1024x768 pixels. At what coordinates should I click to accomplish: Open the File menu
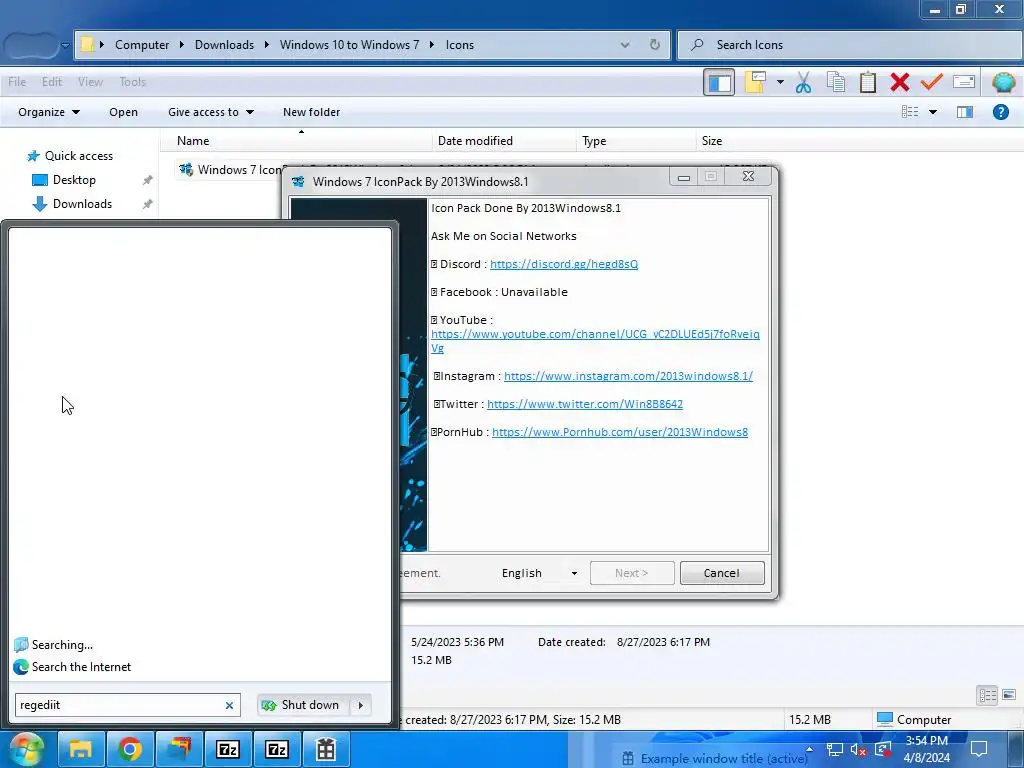17,82
